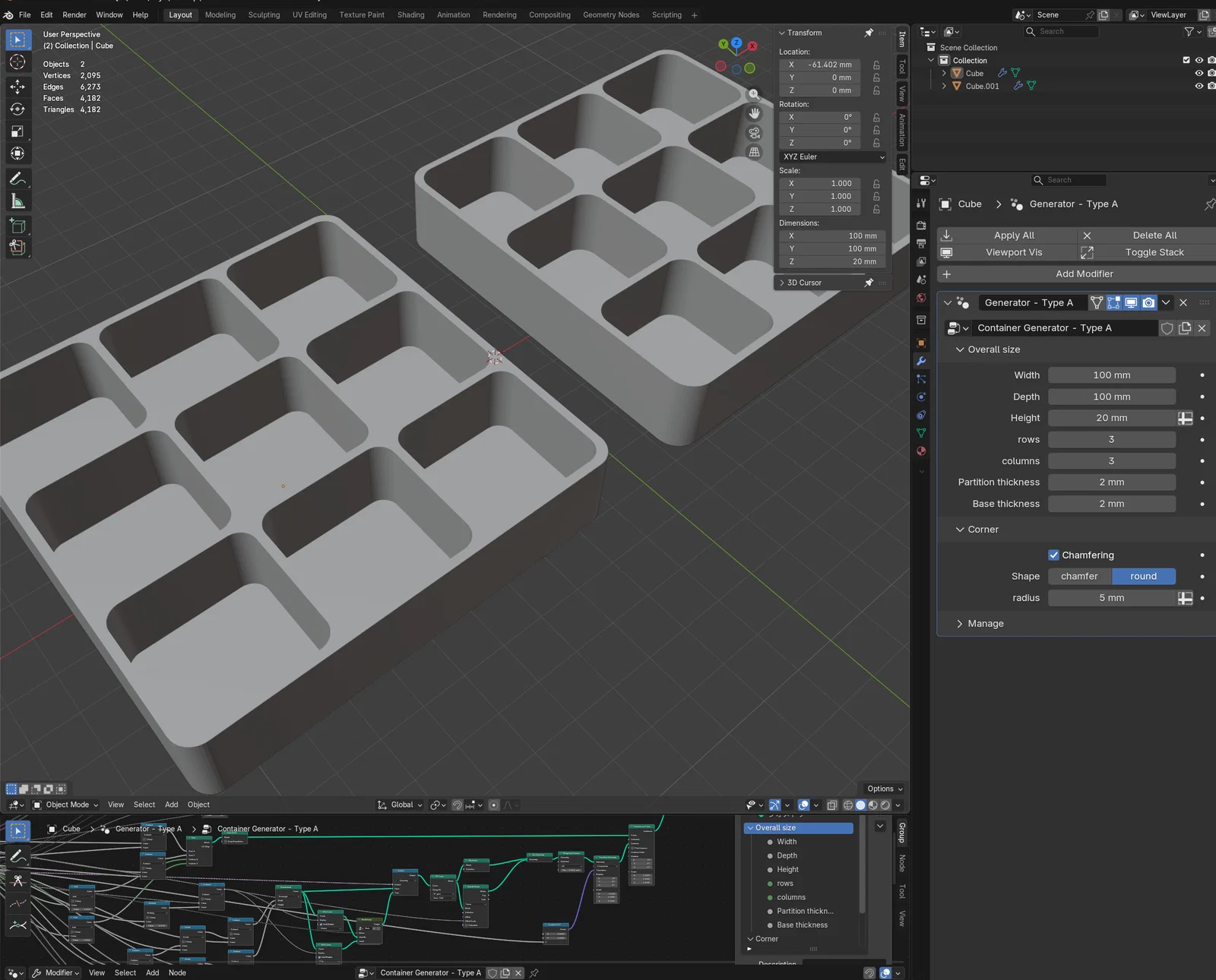Switch to the Shading workspace tab
Screen dimensions: 1216x980
pos(410,14)
